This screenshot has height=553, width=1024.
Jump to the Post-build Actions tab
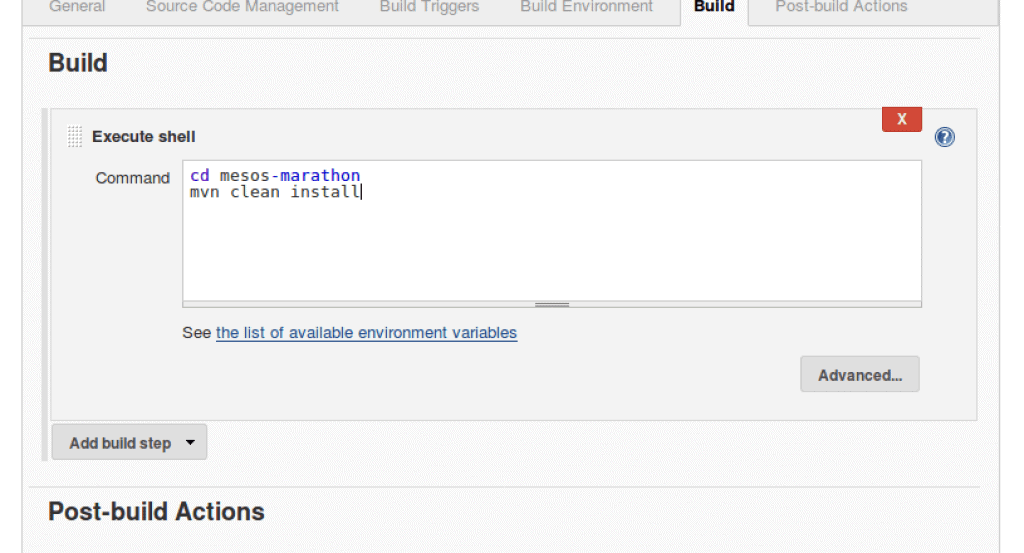[x=841, y=7]
